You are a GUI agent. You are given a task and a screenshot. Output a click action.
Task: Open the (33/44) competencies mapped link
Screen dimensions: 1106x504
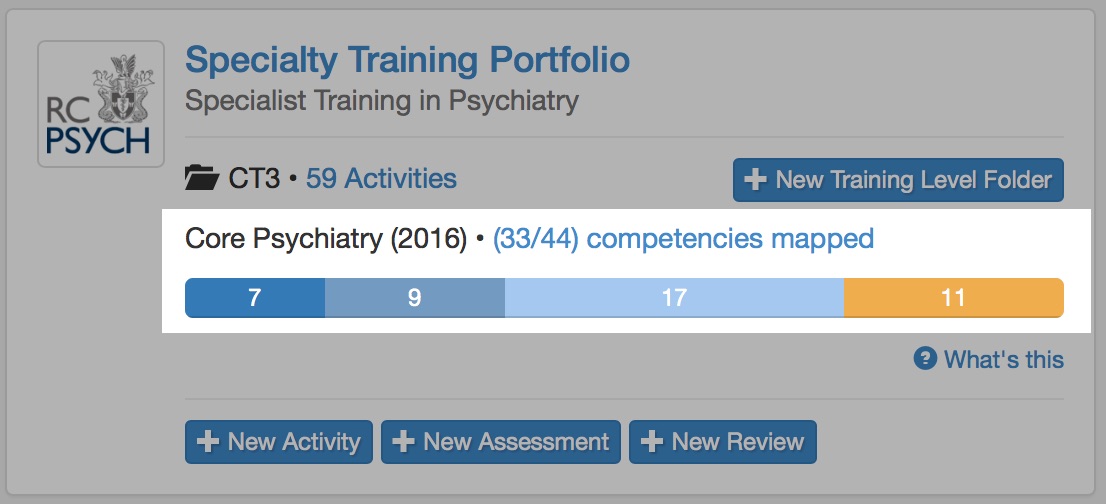coord(683,239)
